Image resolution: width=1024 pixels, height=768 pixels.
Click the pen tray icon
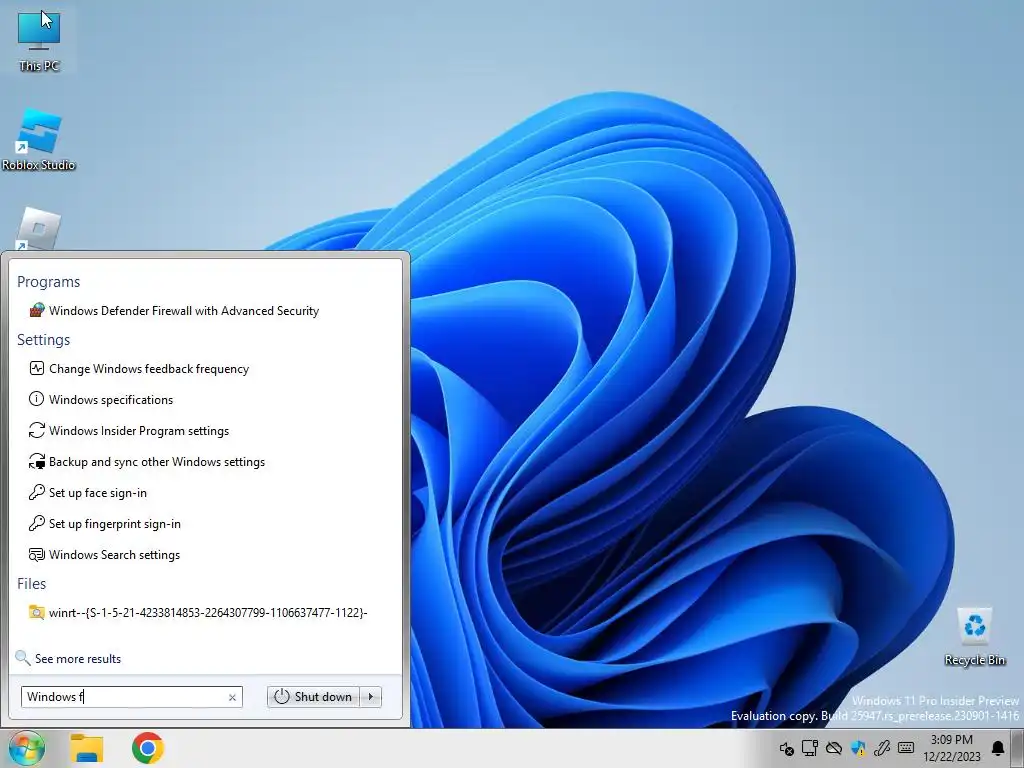pos(882,748)
